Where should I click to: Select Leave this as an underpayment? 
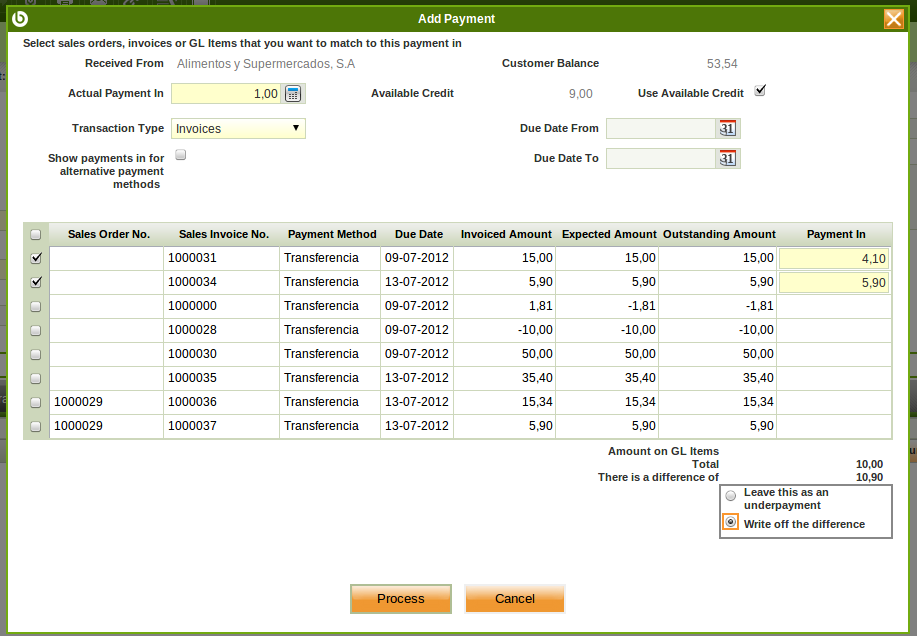[731, 496]
